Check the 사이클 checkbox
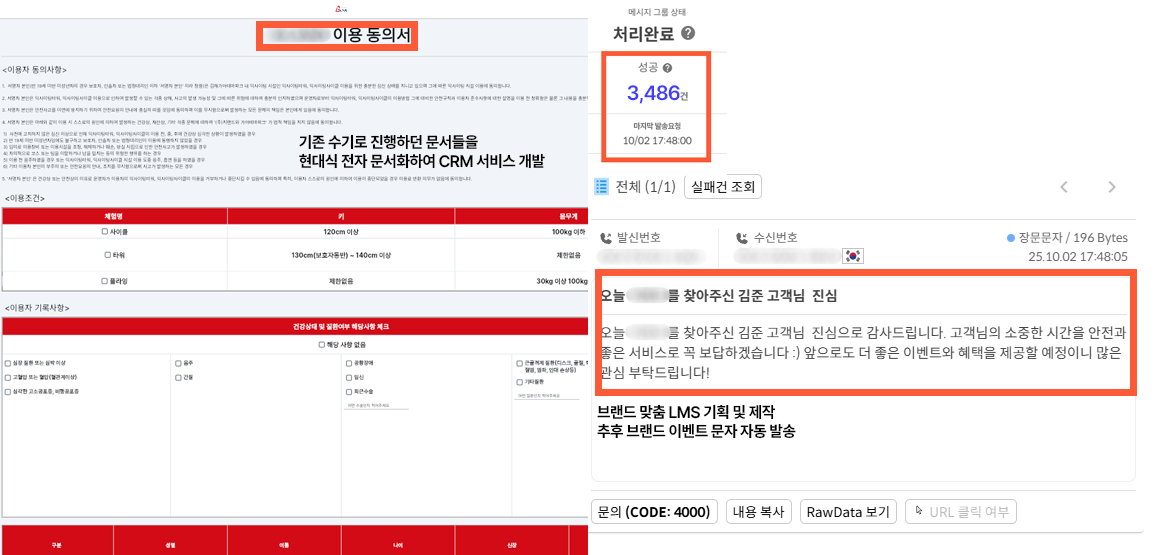Image resolution: width=1160 pixels, height=555 pixels. click(x=105, y=231)
